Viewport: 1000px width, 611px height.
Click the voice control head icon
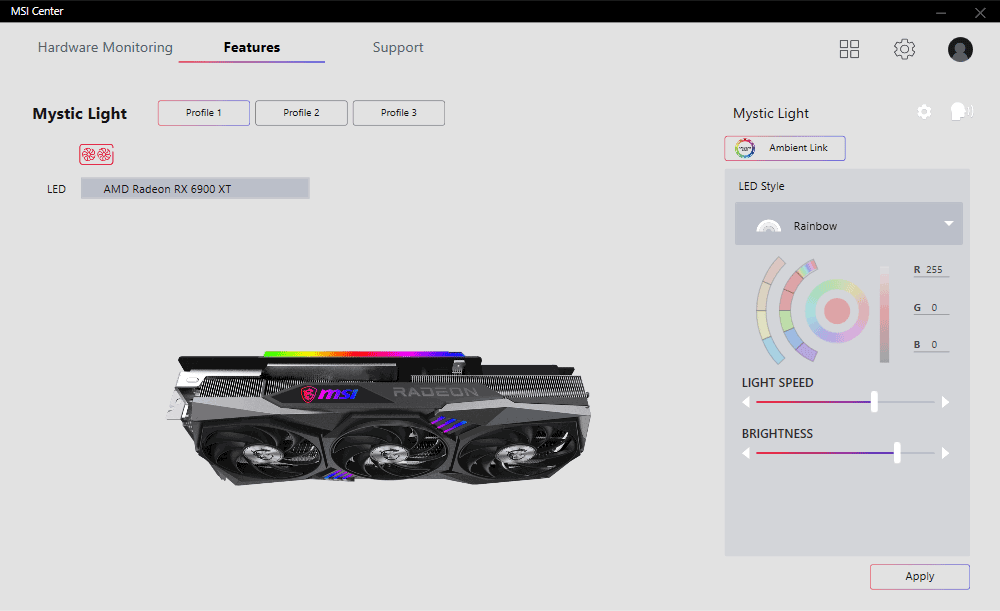tap(961, 112)
